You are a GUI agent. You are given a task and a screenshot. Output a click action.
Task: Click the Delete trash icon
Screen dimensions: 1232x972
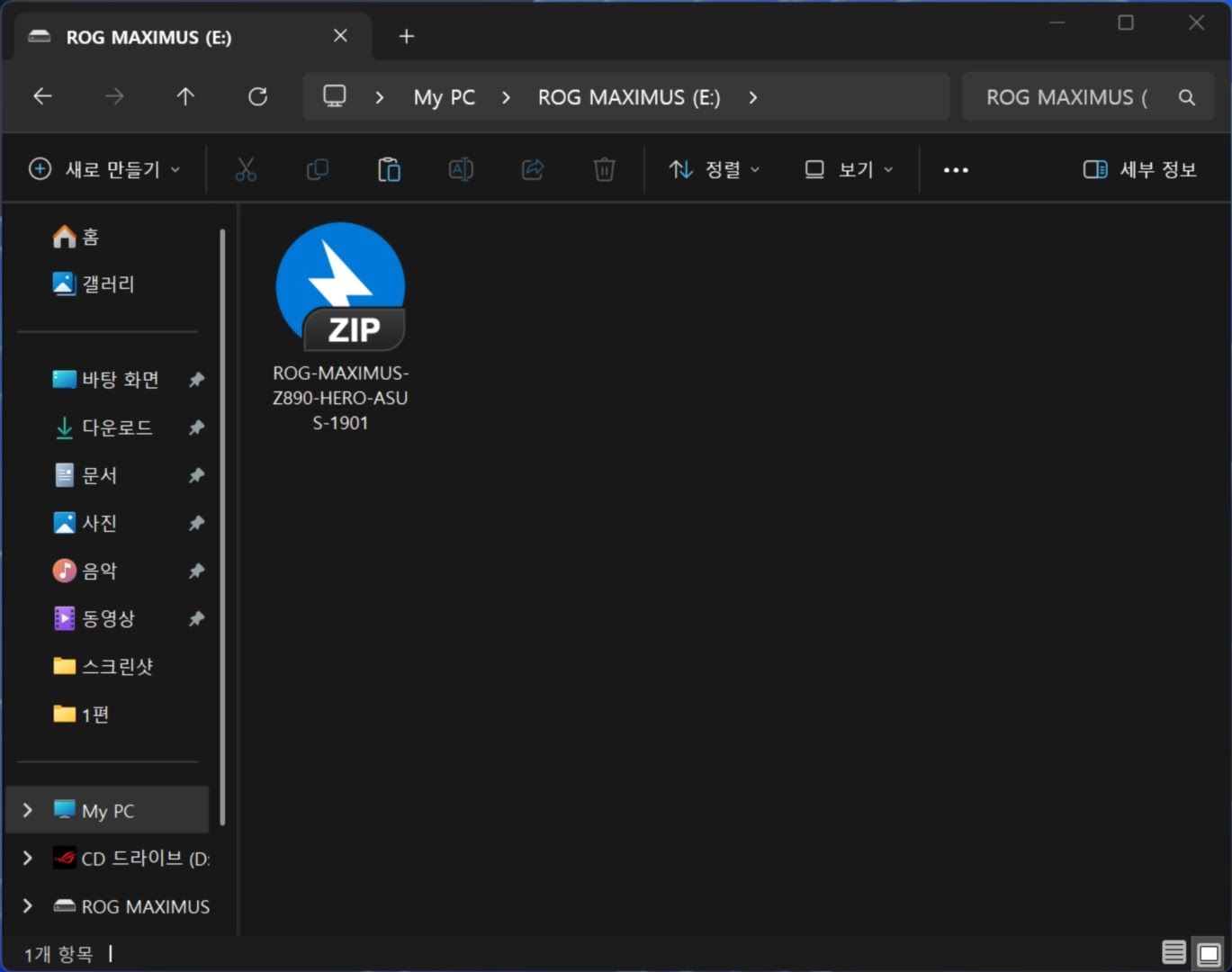[x=605, y=169]
